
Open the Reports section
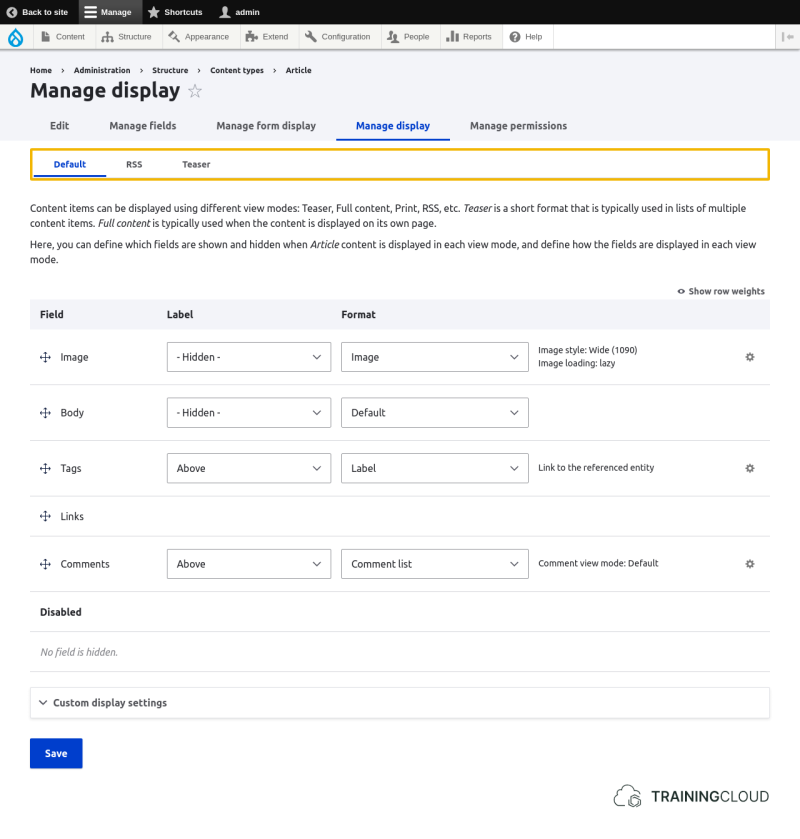coord(469,37)
